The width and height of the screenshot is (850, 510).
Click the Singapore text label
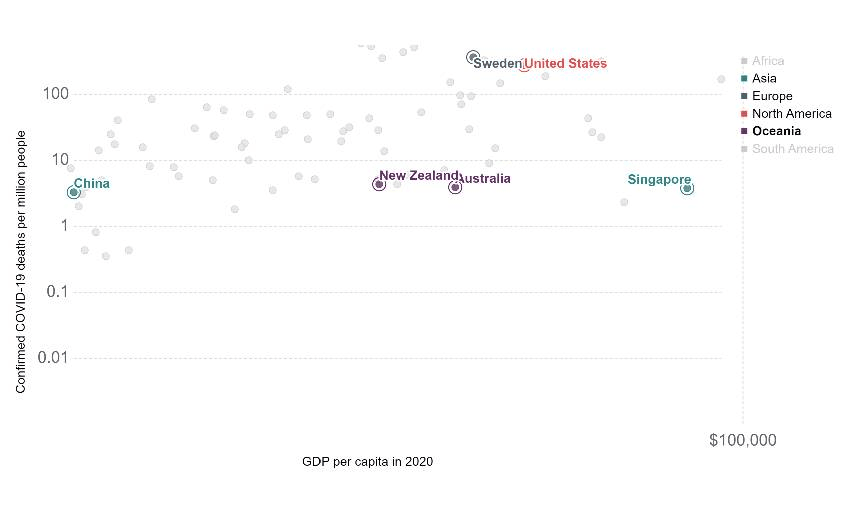coord(659,180)
